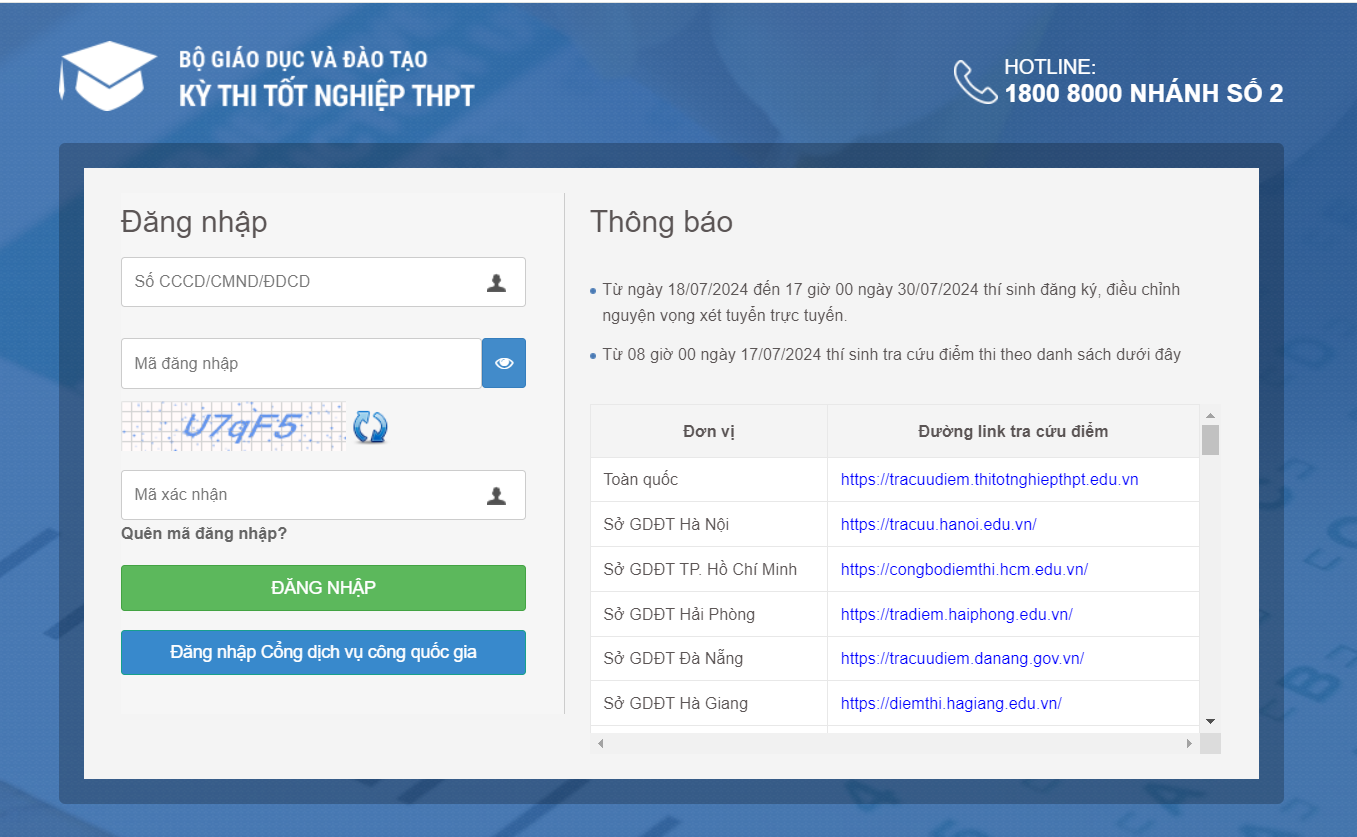Open Quên mã đăng nhập link
The height and width of the screenshot is (837, 1357).
pos(204,534)
